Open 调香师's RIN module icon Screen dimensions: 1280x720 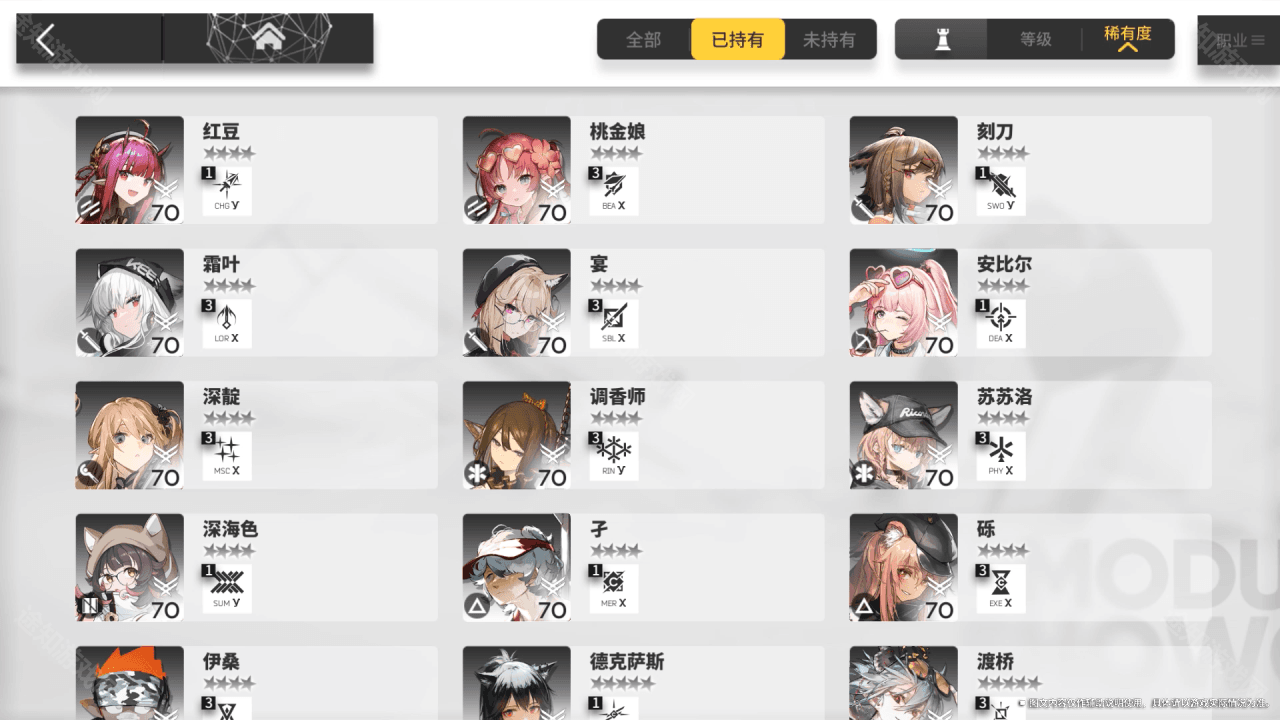pos(614,456)
